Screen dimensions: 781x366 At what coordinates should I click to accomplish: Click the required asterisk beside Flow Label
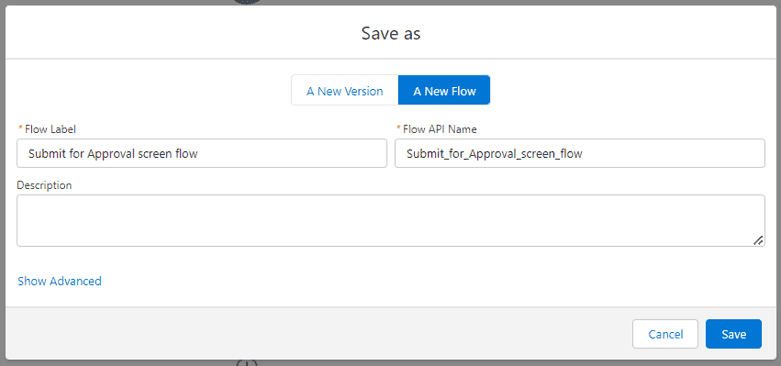20,128
